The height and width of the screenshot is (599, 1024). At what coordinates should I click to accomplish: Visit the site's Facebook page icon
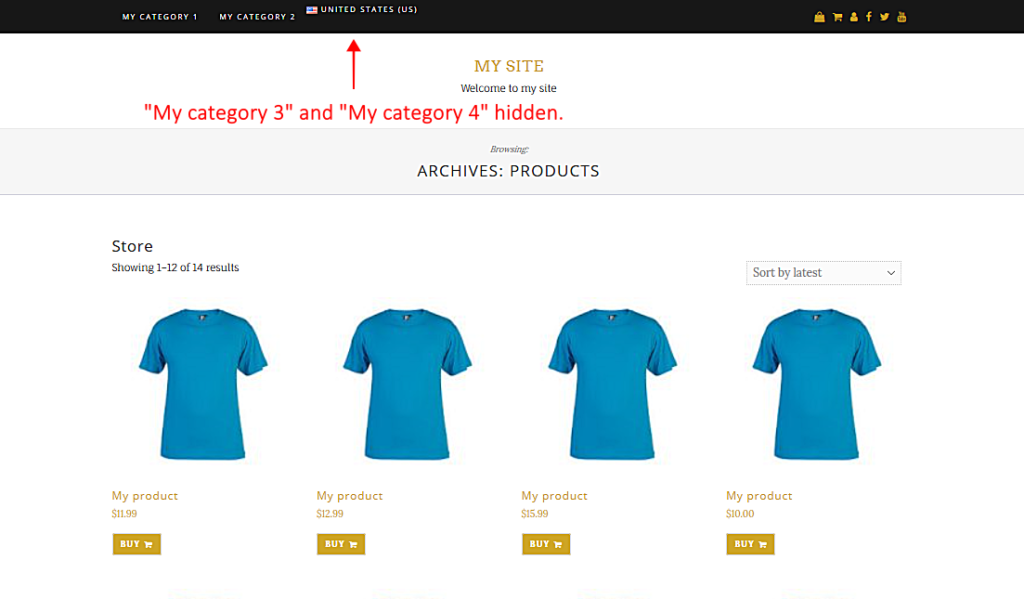pos(869,17)
